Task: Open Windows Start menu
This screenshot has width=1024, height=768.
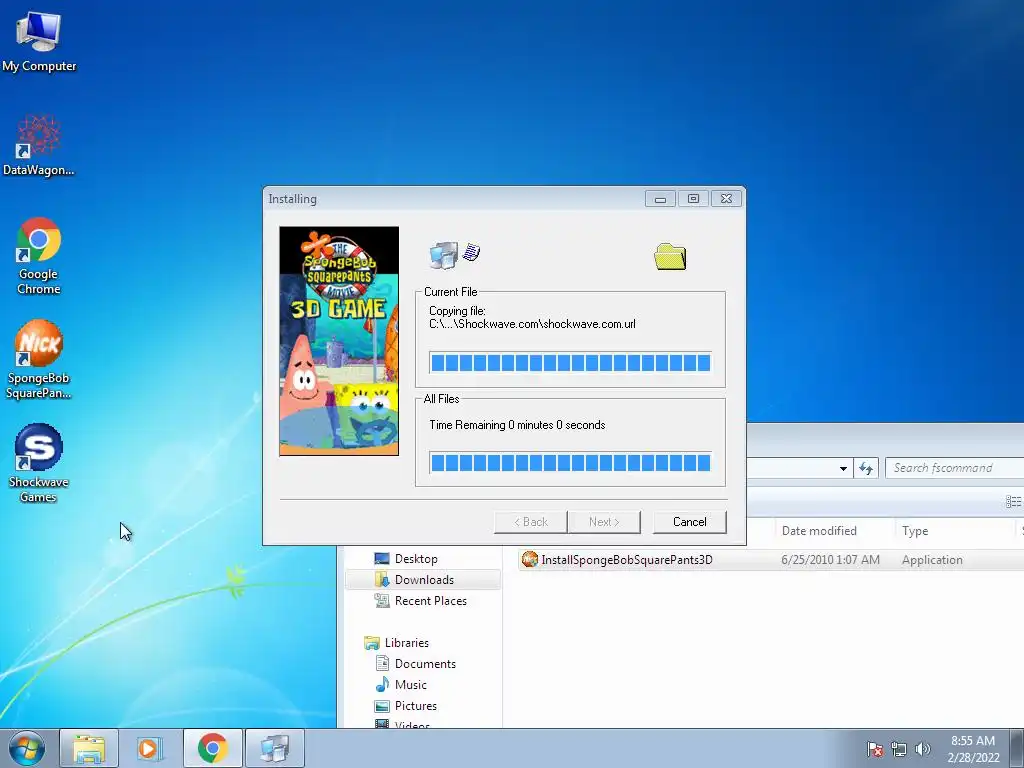Action: [x=27, y=748]
